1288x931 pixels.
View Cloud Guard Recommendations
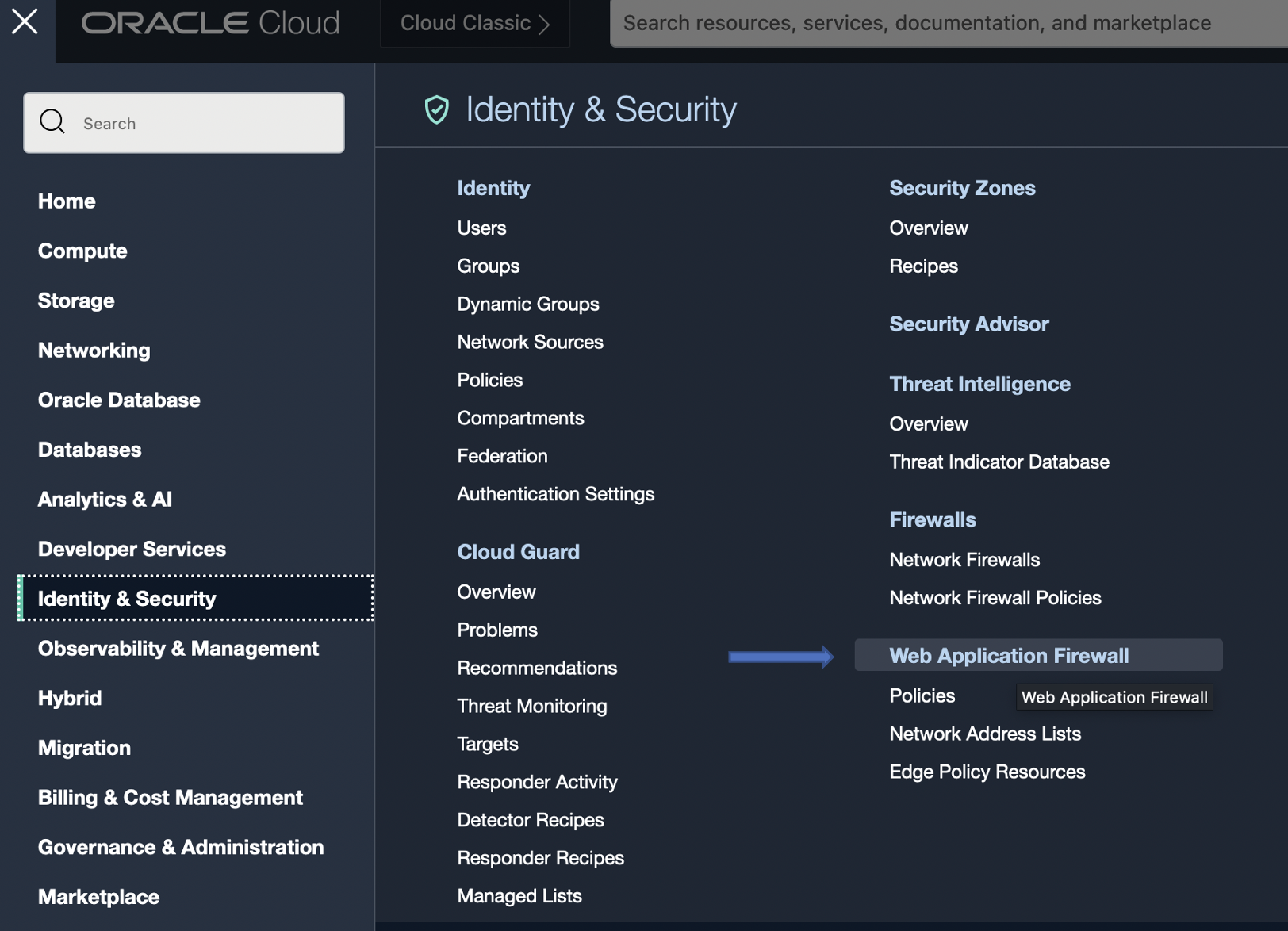pos(537,668)
